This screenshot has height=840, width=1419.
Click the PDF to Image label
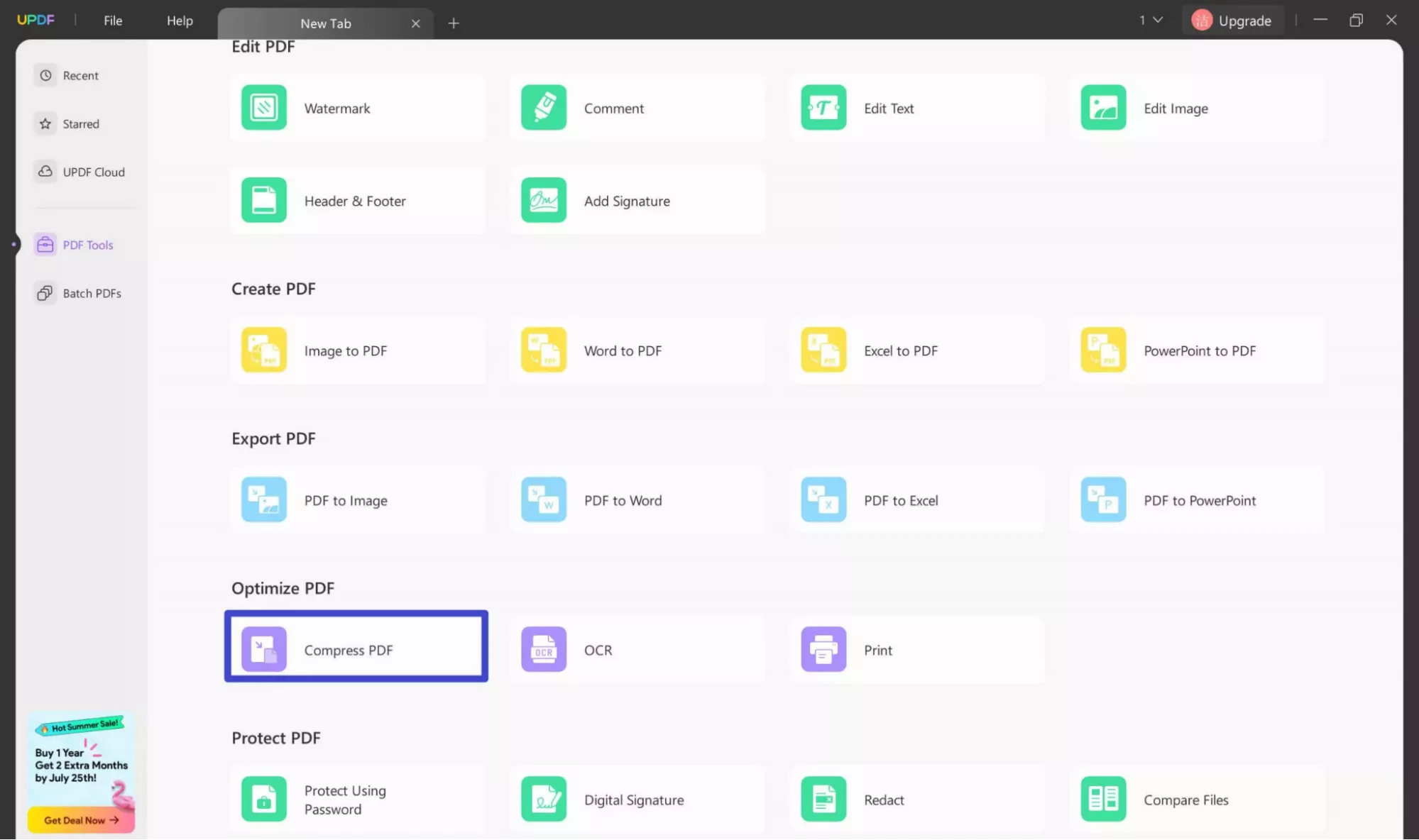click(x=346, y=500)
